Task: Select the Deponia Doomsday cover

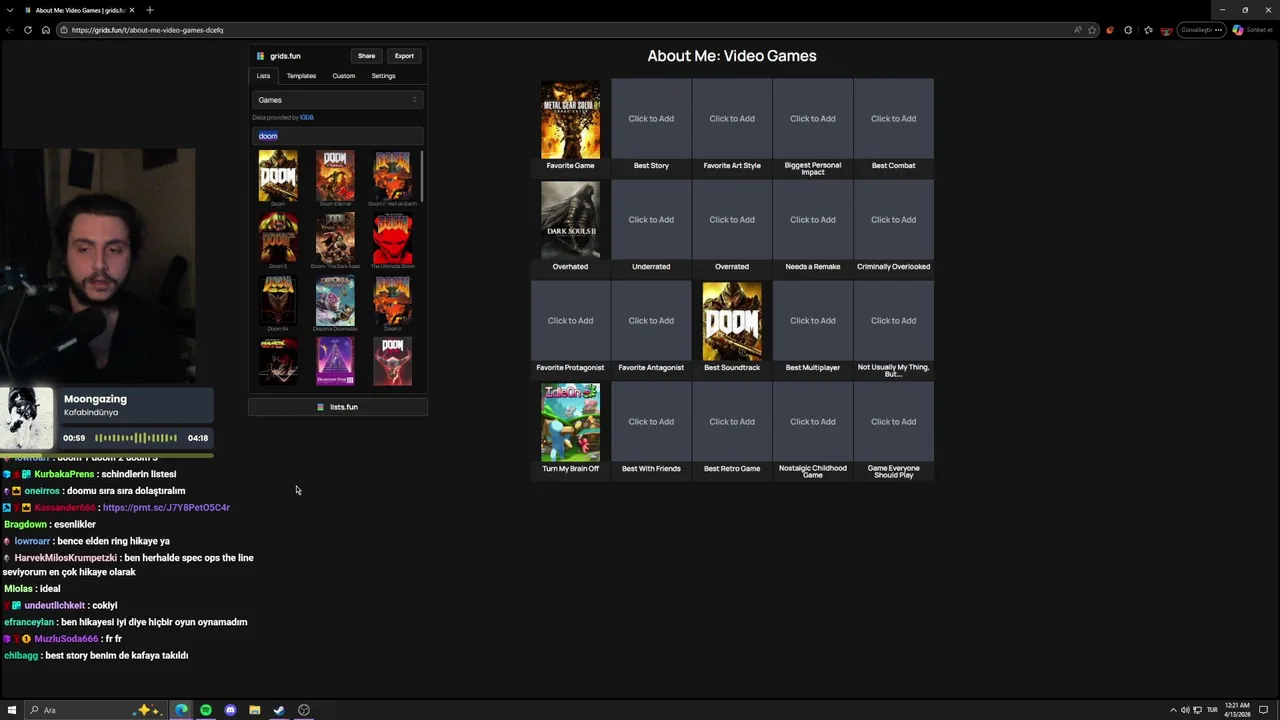Action: tap(335, 299)
